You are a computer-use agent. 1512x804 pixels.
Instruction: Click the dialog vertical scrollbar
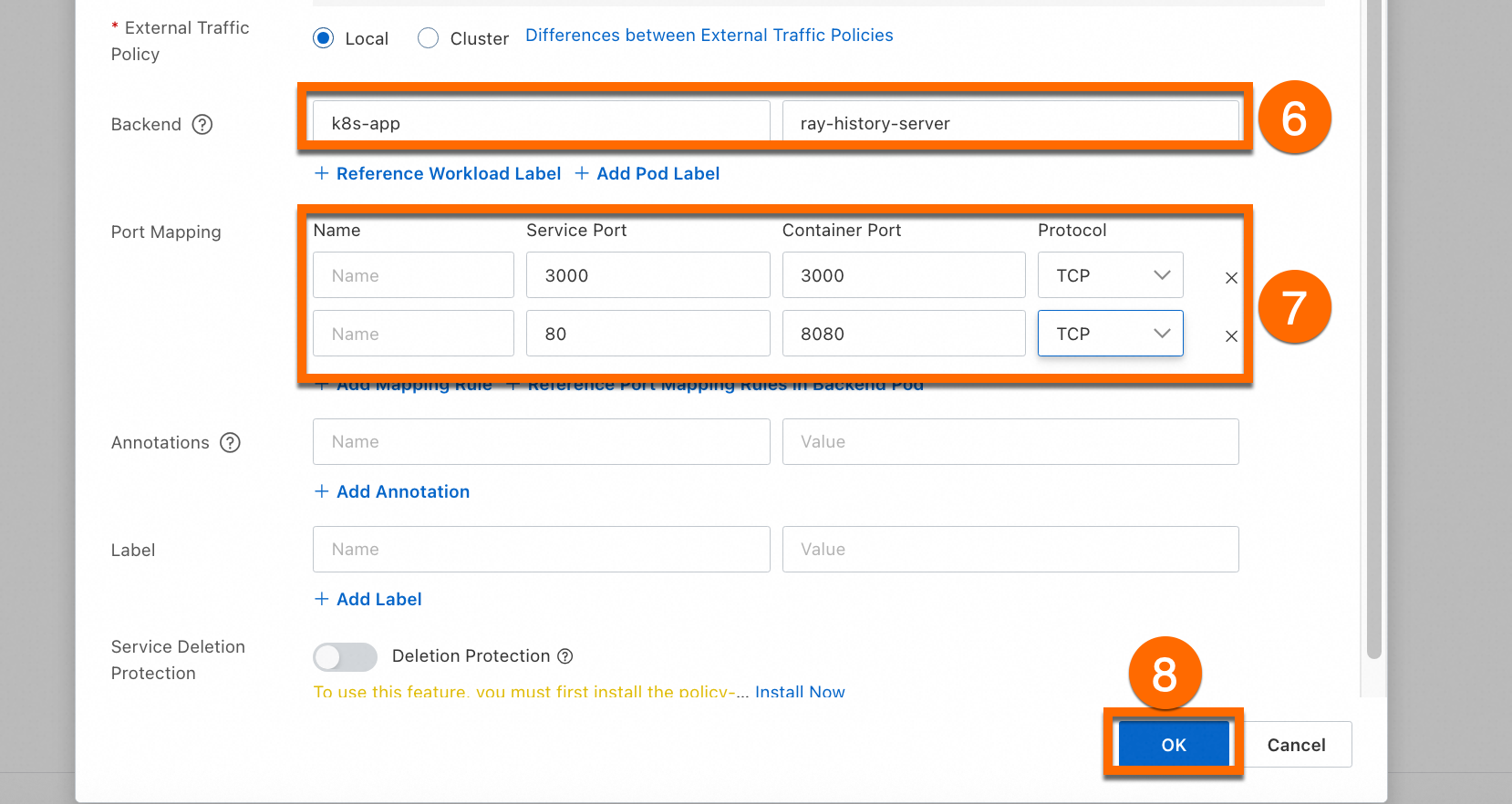(1374, 329)
